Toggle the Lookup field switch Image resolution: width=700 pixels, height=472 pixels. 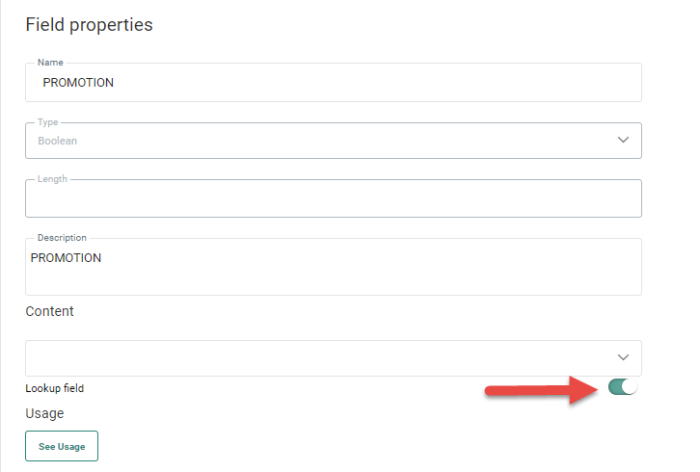pyautogui.click(x=622, y=386)
